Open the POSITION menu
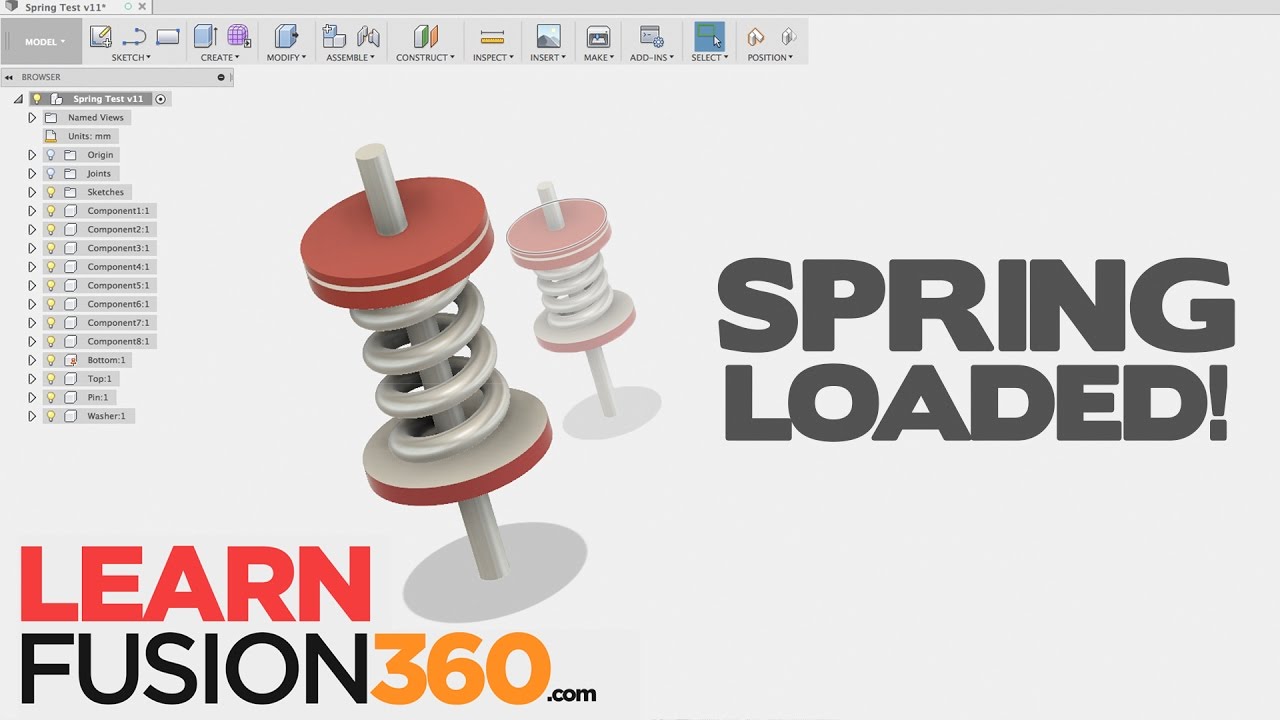Viewport: 1280px width, 720px height. (x=770, y=58)
